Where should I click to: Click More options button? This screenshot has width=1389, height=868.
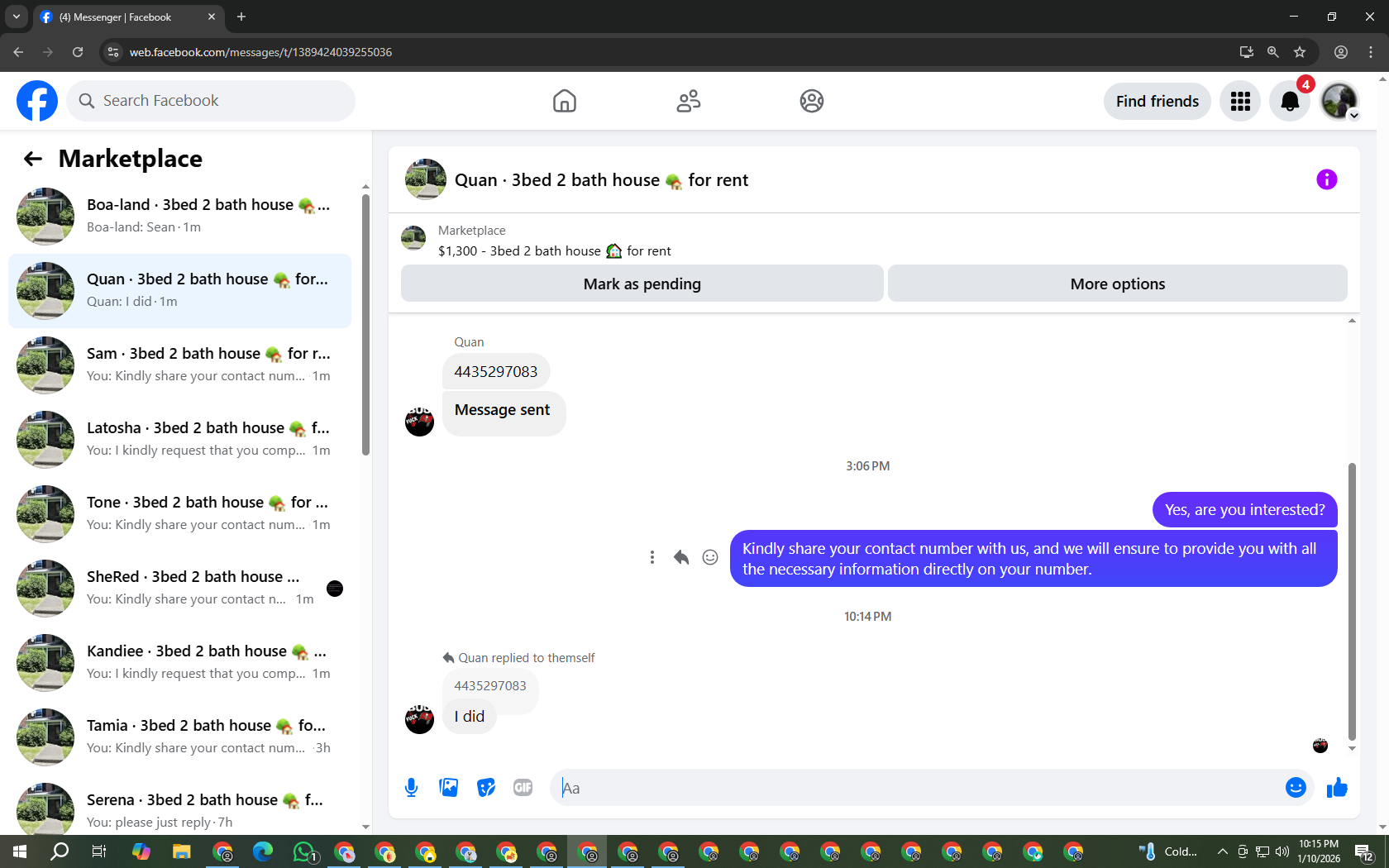[x=1118, y=284]
